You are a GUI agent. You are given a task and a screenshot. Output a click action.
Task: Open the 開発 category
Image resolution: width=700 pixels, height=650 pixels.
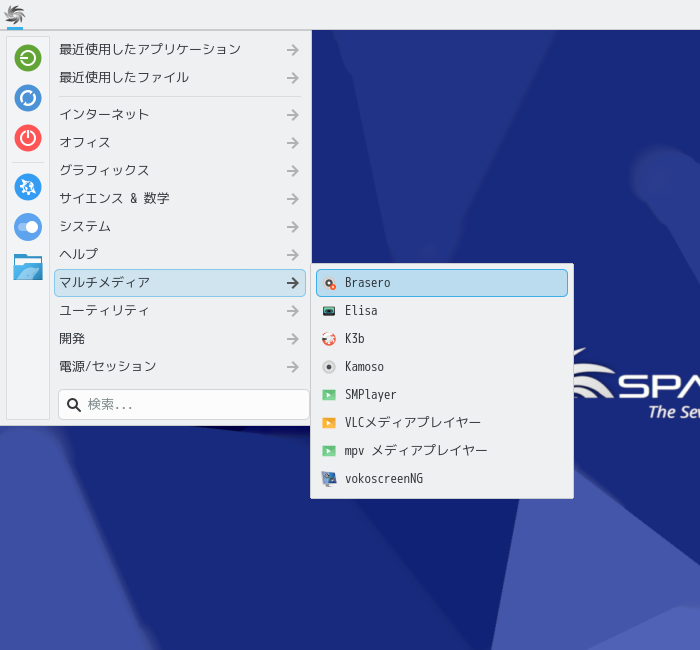click(x=180, y=339)
